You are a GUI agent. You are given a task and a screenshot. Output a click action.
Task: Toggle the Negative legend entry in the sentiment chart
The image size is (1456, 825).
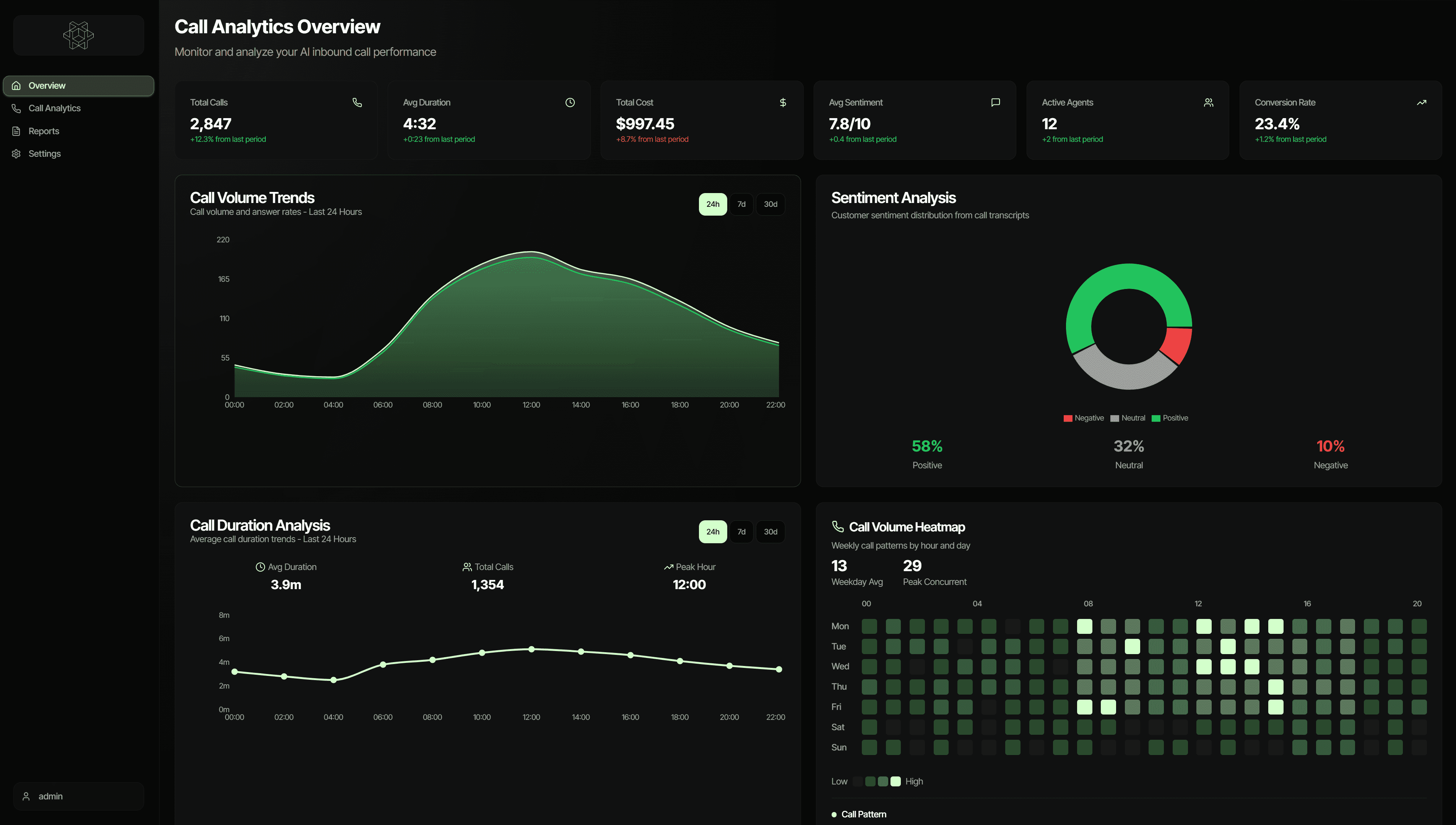(x=1083, y=418)
